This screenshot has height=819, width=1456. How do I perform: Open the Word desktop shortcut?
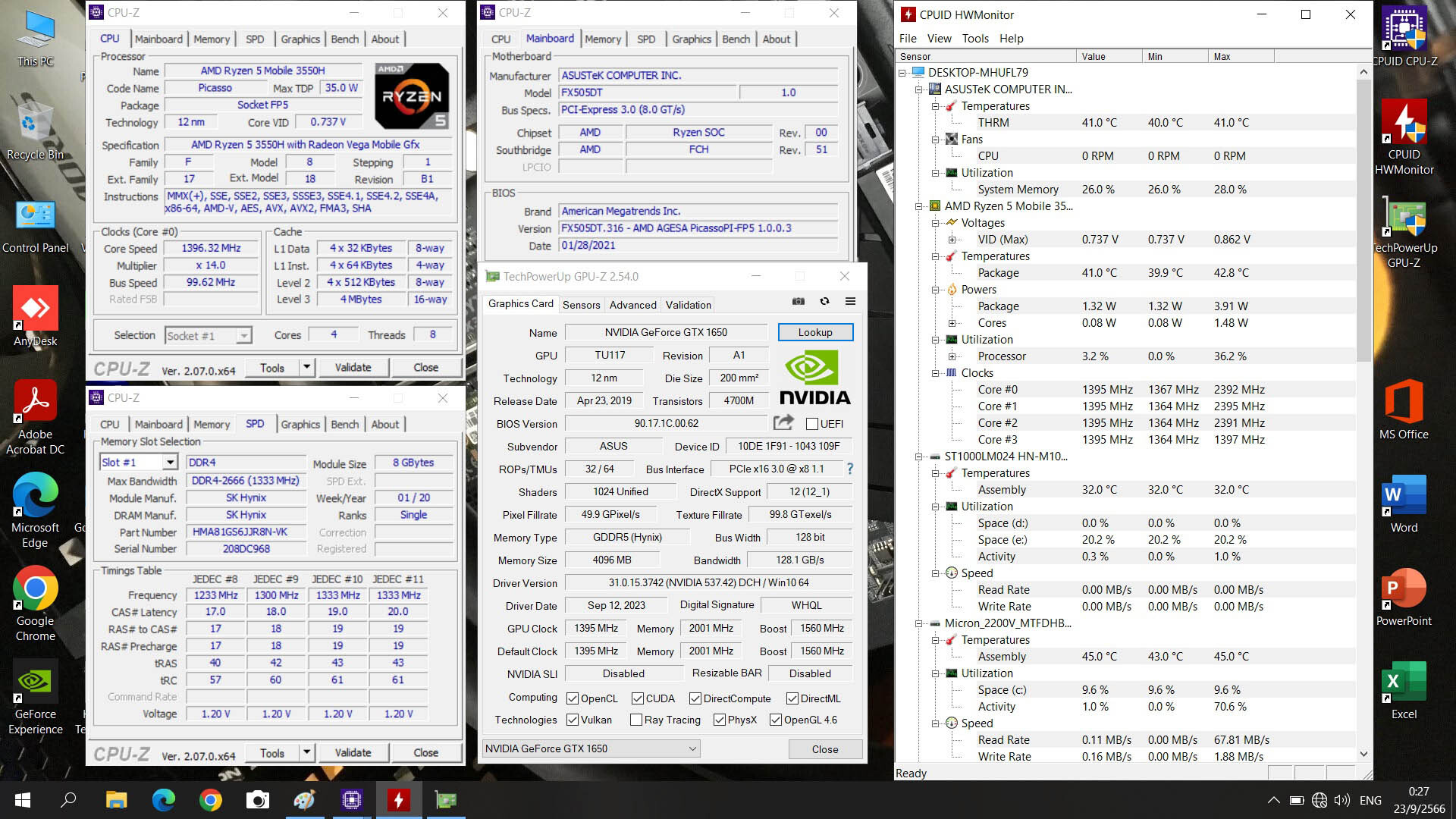(x=1404, y=504)
